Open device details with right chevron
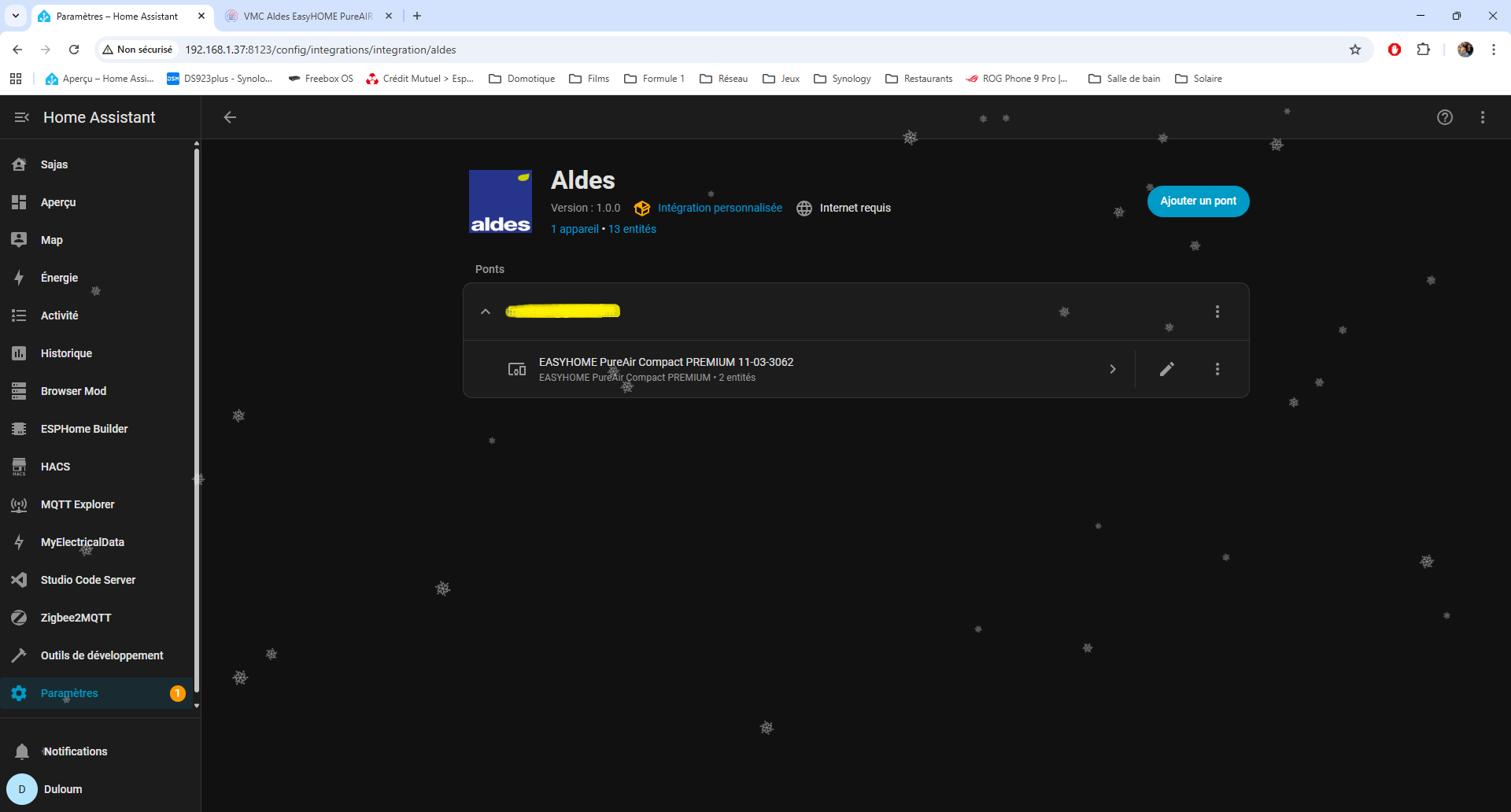The height and width of the screenshot is (812, 1511). (1113, 369)
